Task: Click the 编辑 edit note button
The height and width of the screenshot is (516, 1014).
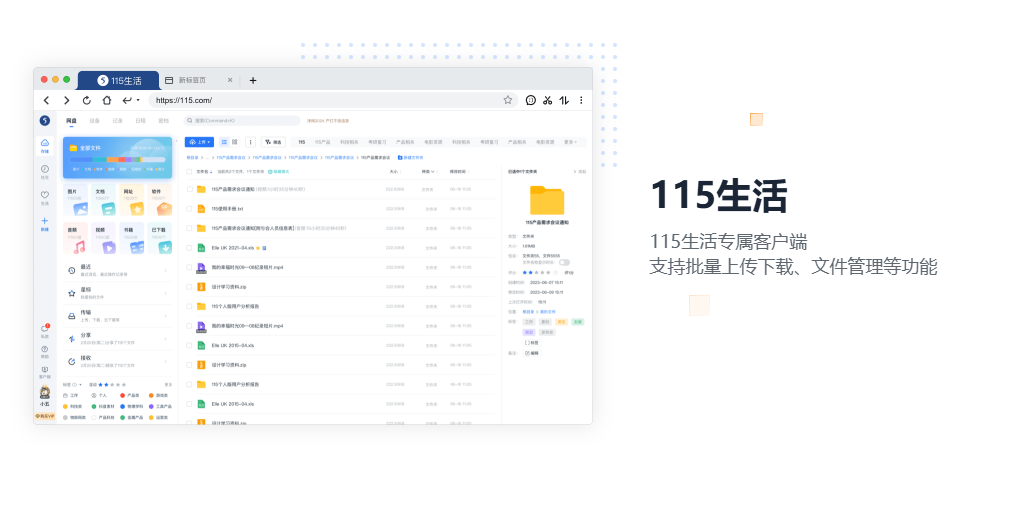Action: click(x=532, y=353)
